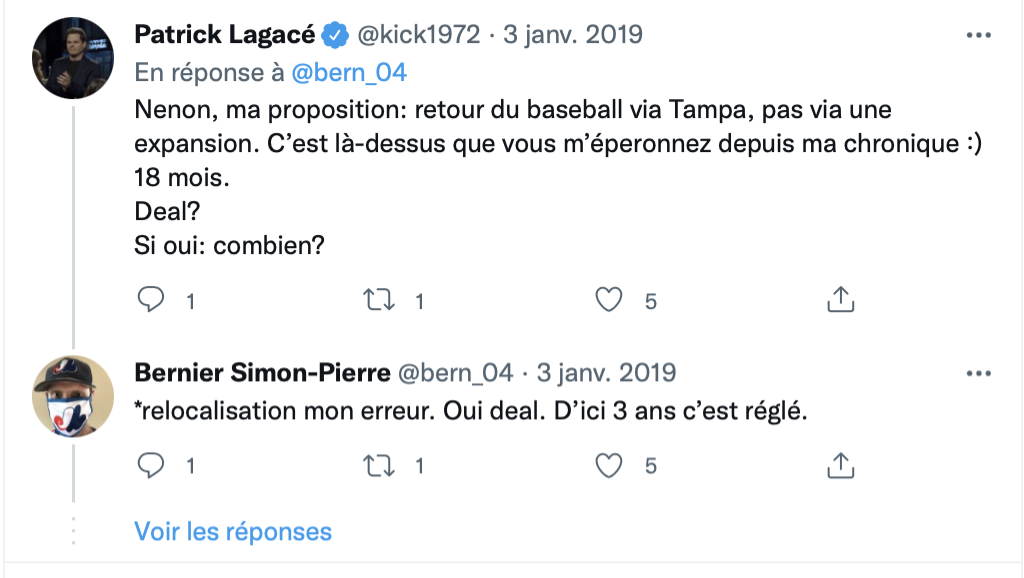This screenshot has width=1024, height=578.
Task: Like Patrick Lagacé's tweet
Action: (x=609, y=299)
